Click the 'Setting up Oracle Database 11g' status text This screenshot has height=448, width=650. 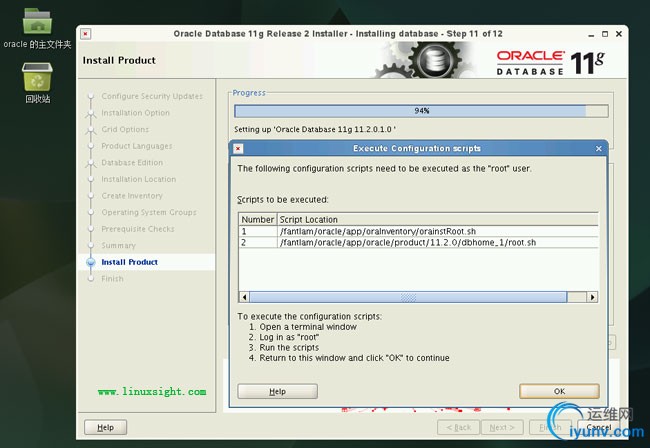pyautogui.click(x=315, y=129)
